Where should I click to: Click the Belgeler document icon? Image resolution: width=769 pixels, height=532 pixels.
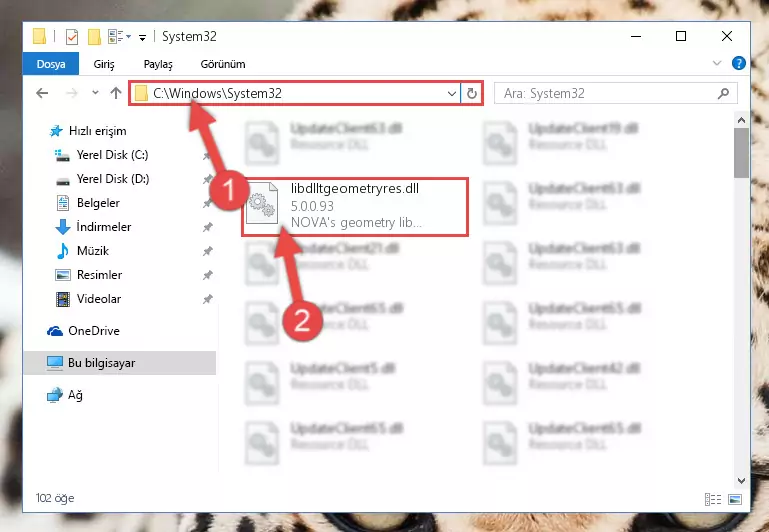coord(63,203)
